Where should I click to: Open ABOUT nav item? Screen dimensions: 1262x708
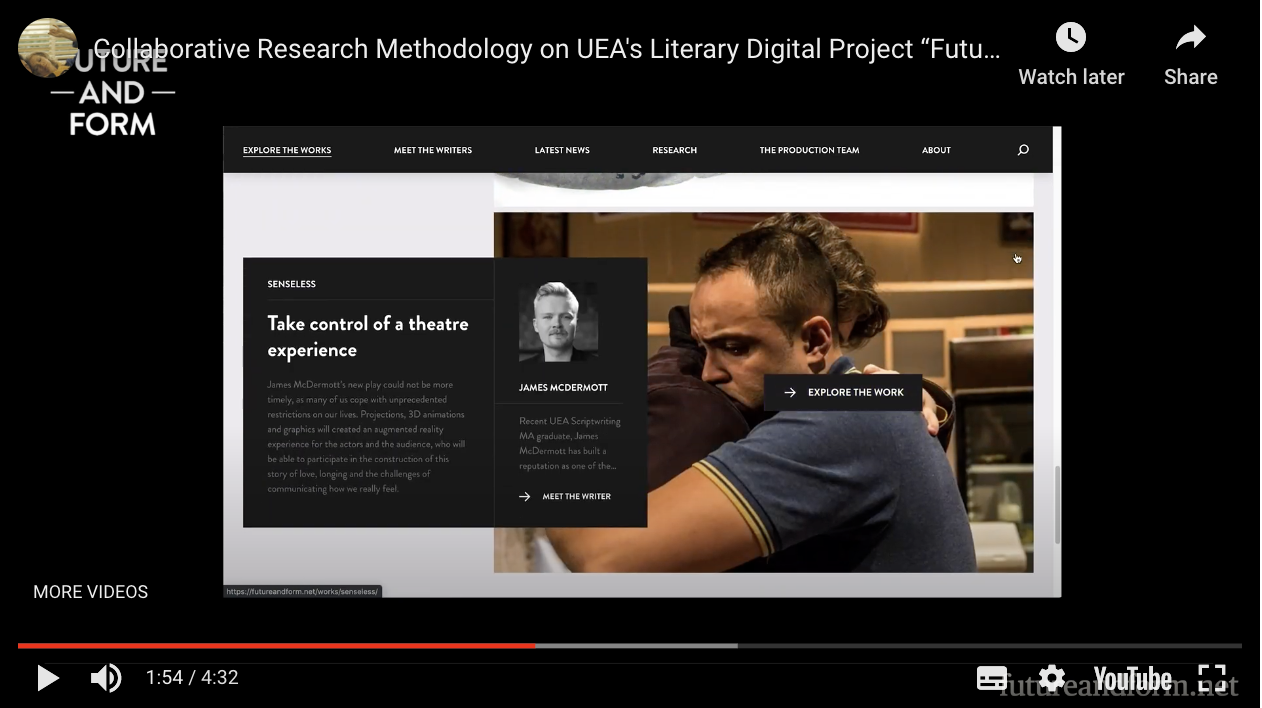(x=936, y=150)
